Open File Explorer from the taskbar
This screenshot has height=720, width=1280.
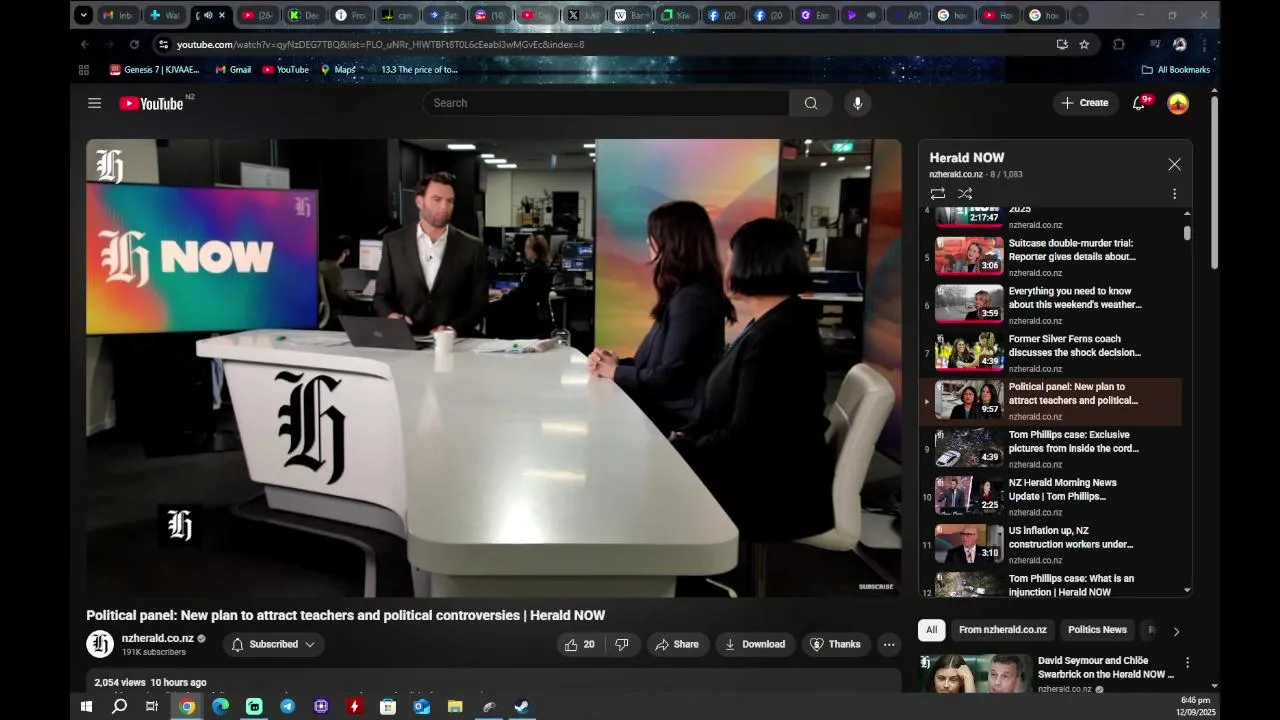click(x=455, y=706)
